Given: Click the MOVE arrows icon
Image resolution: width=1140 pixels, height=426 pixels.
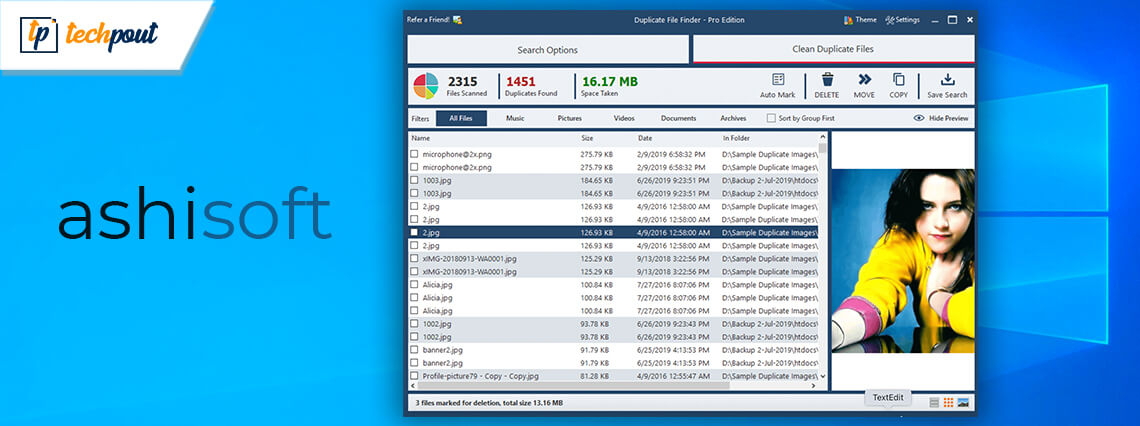Looking at the screenshot, I should (864, 80).
